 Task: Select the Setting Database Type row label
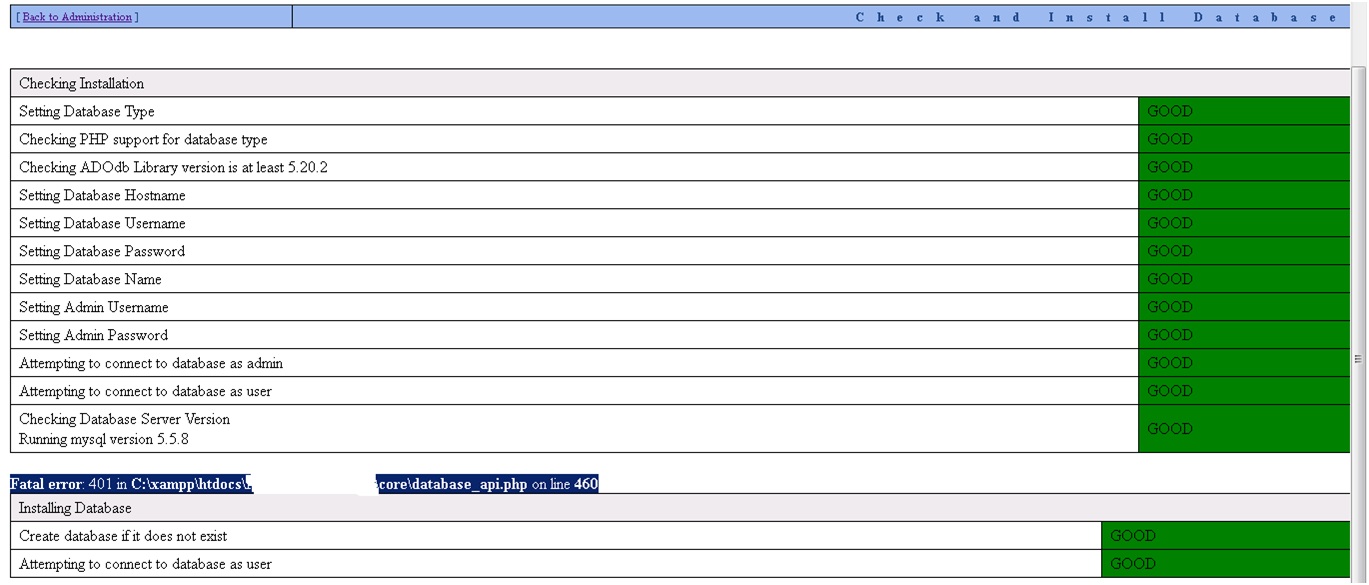[x=87, y=112]
